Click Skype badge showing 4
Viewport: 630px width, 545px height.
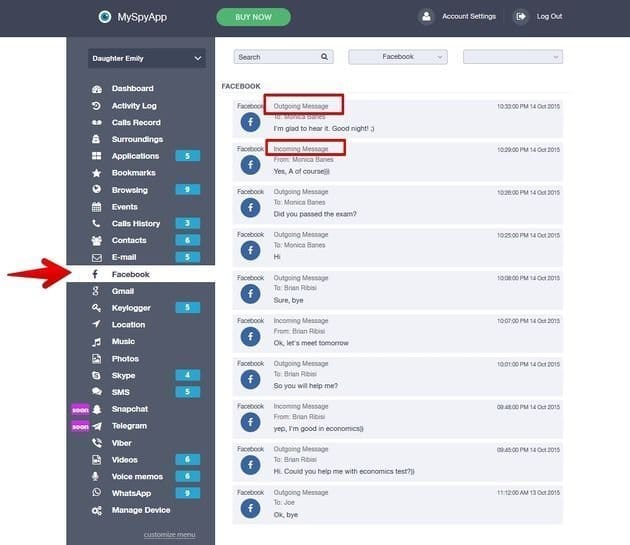point(188,375)
